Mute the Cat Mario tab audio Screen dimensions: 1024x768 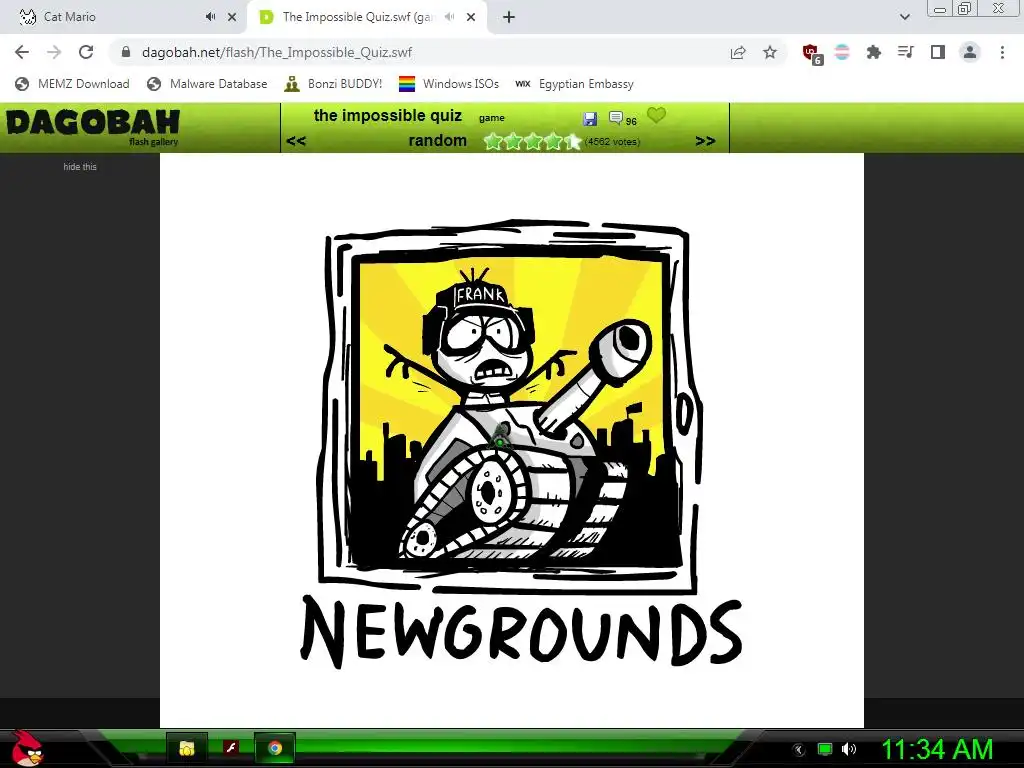point(210,17)
